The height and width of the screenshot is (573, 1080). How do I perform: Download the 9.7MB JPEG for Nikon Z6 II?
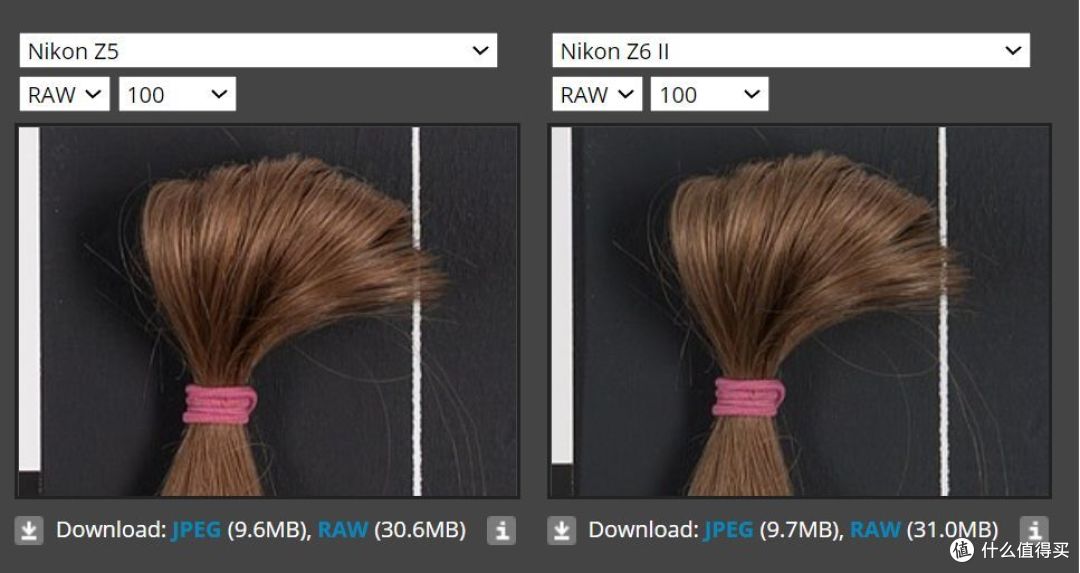[729, 530]
